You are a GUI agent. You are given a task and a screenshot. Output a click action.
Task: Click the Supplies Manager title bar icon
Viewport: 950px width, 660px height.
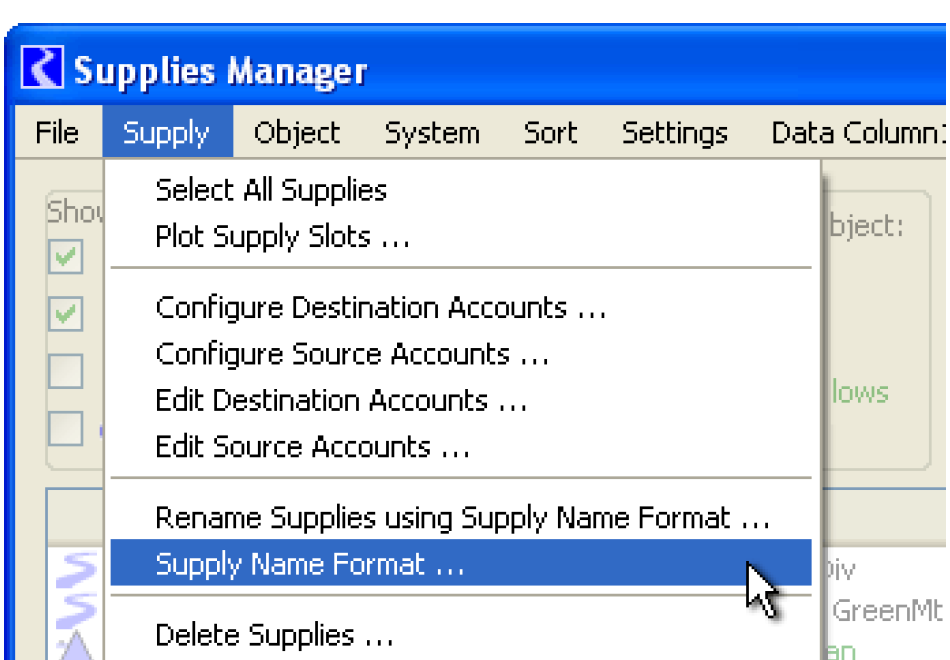43,70
